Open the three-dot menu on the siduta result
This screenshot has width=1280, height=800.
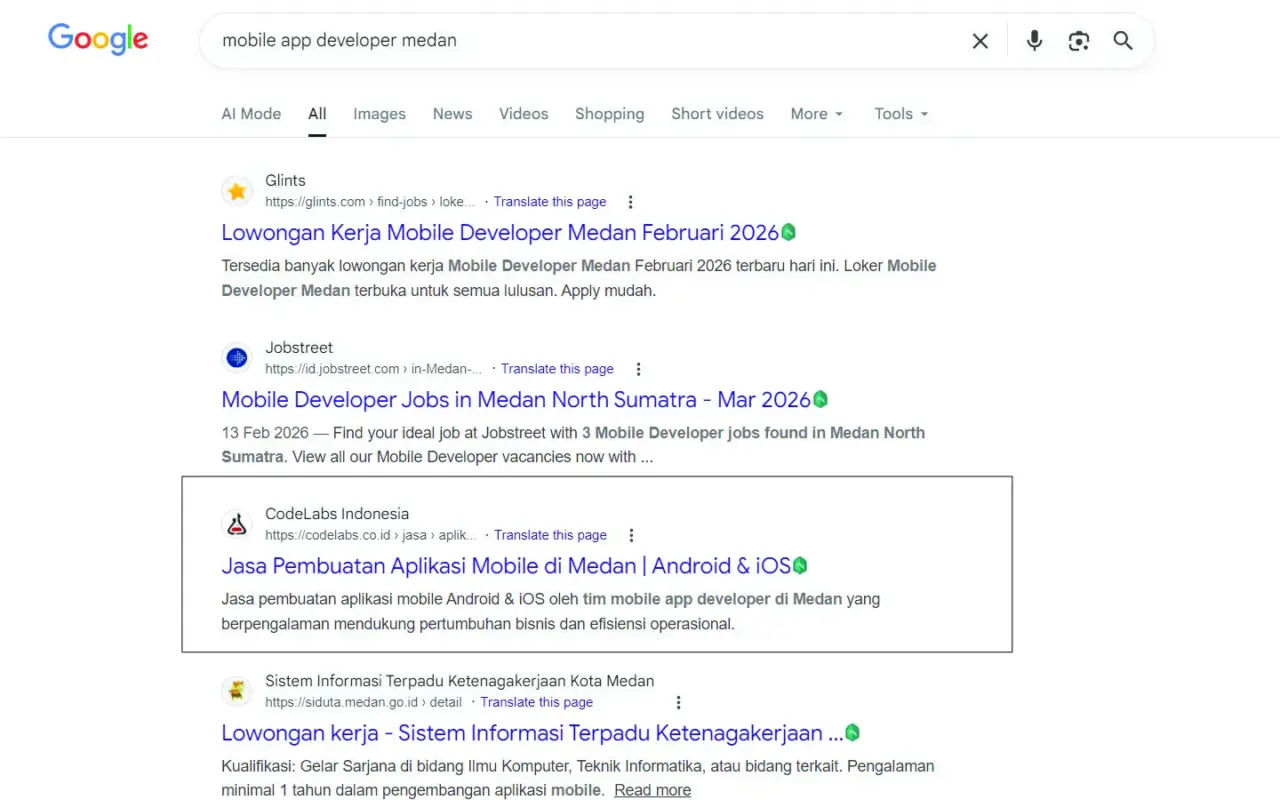pos(678,702)
